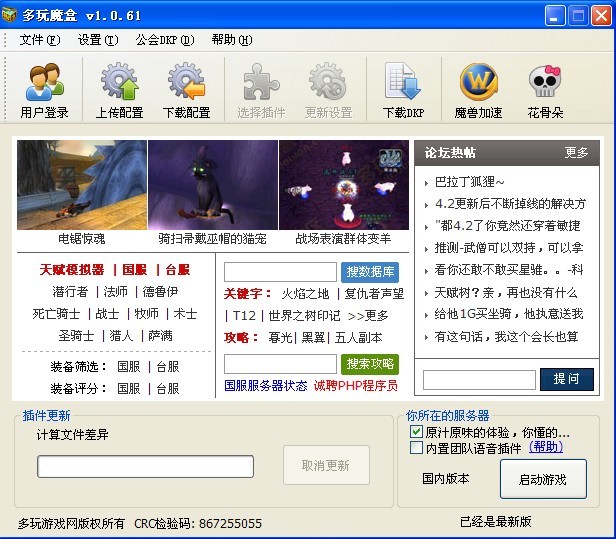Open the 电锯惊魂 thumbnail image
The width and height of the screenshot is (616, 539).
click(x=82, y=185)
